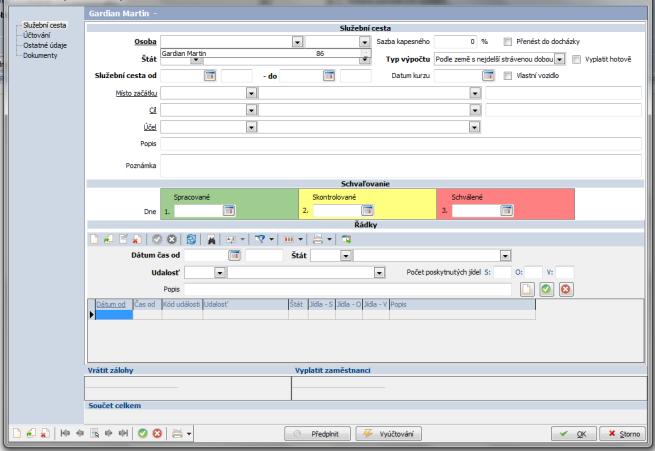Click the Udalosť column header
The width and height of the screenshot is (655, 451).
(x=245, y=304)
